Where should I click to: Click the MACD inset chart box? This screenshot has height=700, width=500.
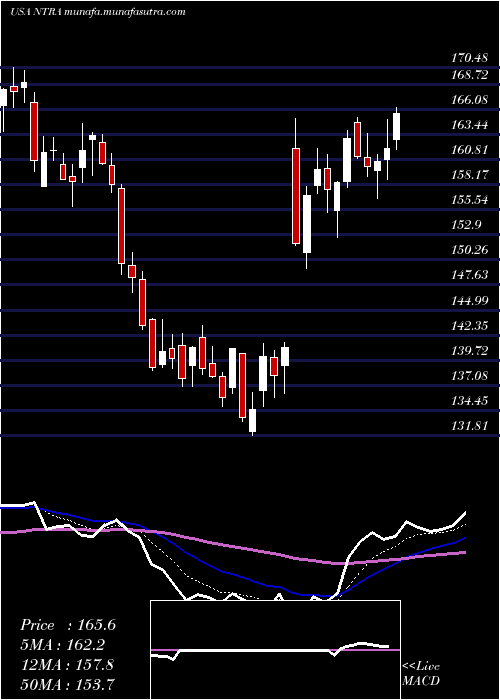click(x=275, y=650)
